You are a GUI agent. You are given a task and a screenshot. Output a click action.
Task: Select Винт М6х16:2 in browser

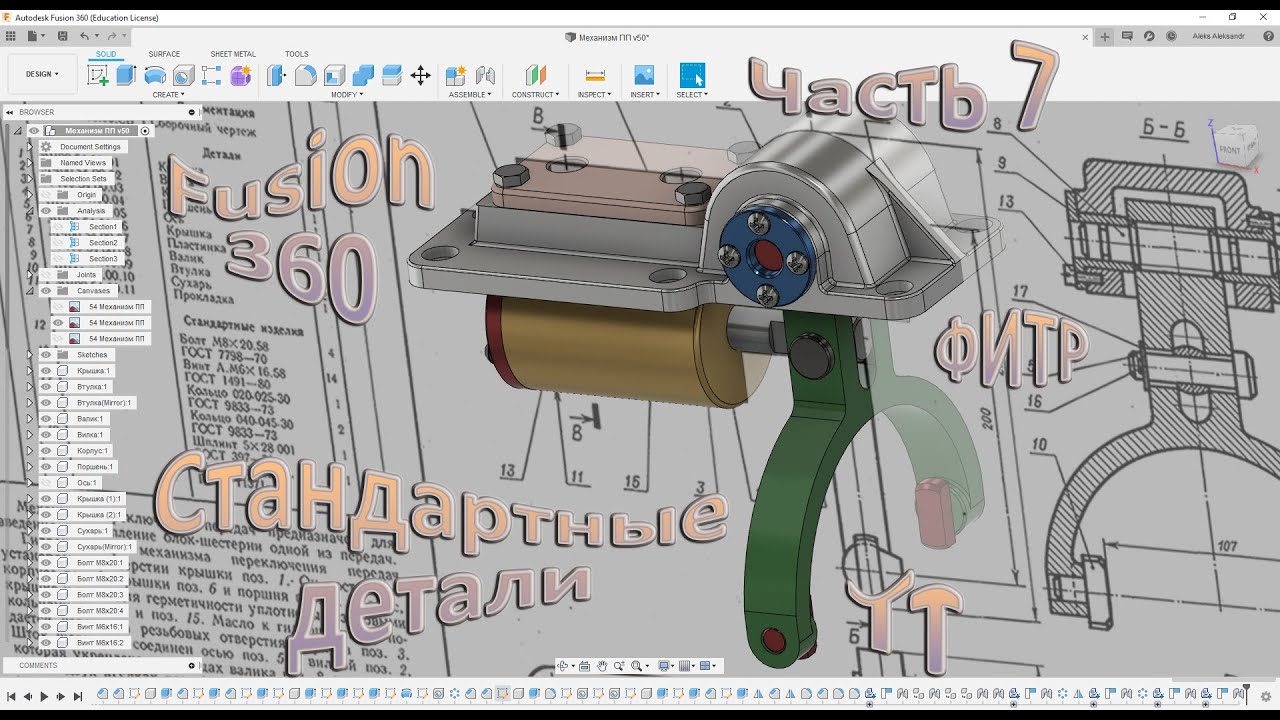pos(100,643)
